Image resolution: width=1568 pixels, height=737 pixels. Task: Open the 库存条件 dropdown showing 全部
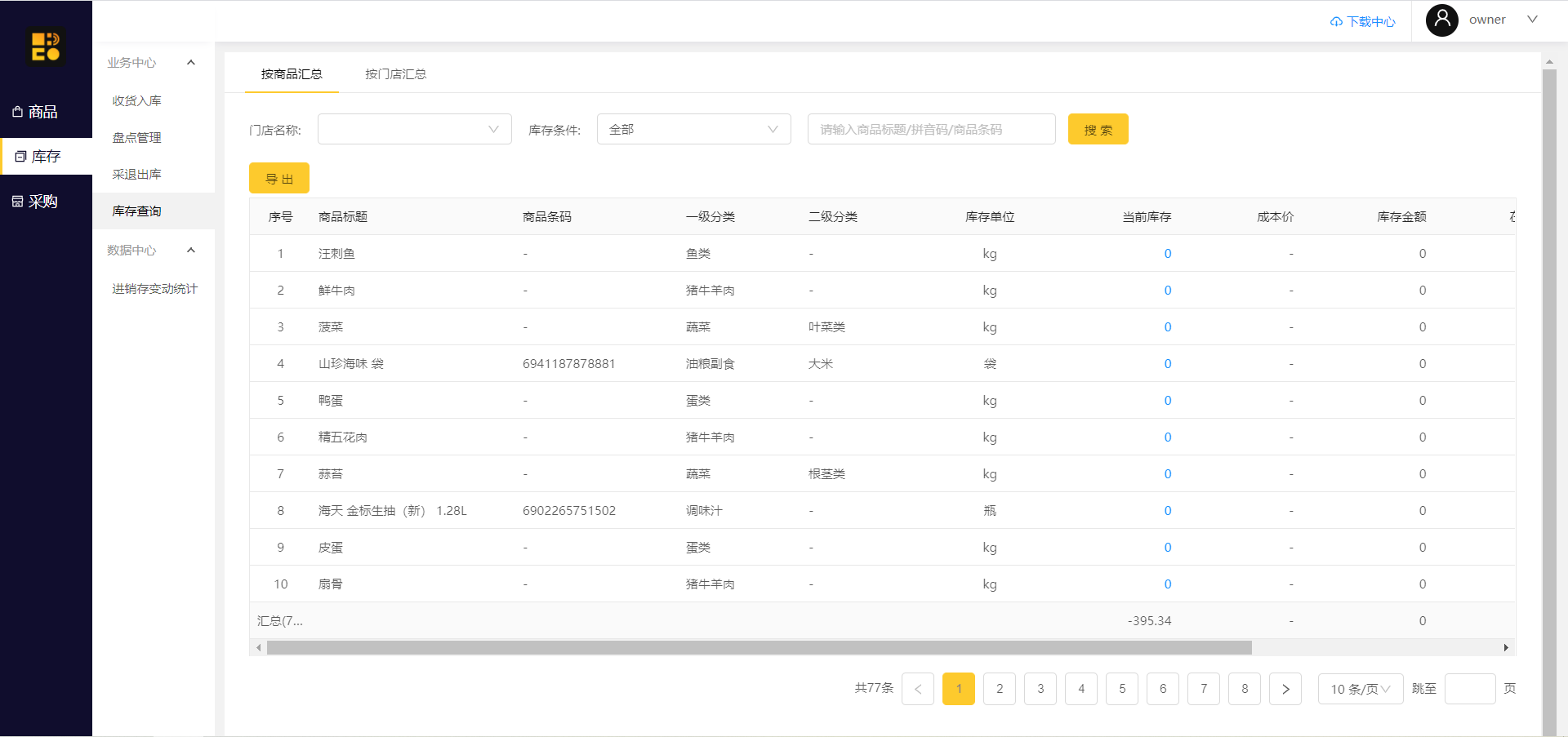694,129
